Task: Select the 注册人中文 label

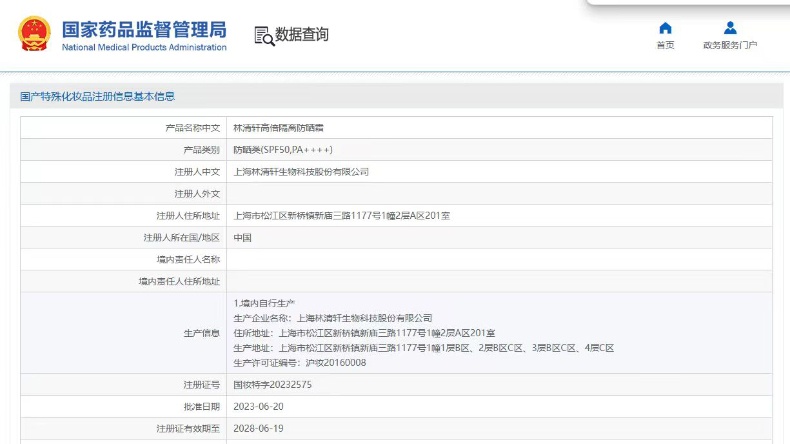Action: (x=198, y=172)
